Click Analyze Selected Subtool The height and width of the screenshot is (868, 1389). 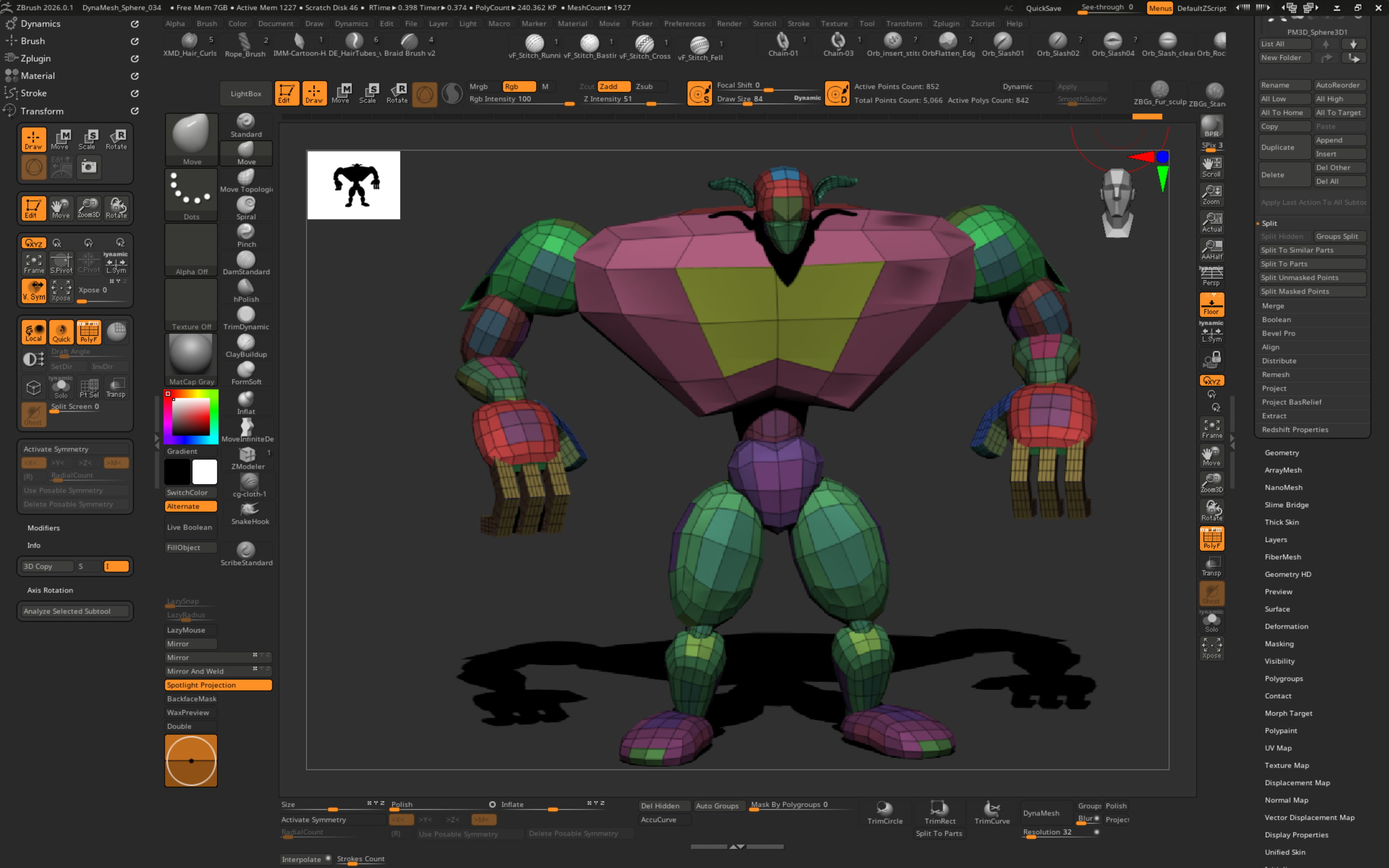pyautogui.click(x=75, y=611)
